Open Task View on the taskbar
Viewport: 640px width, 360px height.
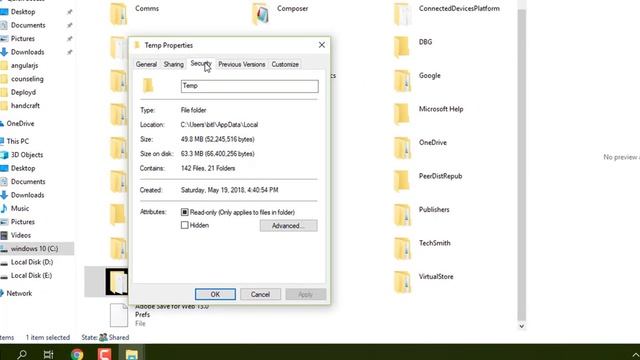click(x=48, y=354)
